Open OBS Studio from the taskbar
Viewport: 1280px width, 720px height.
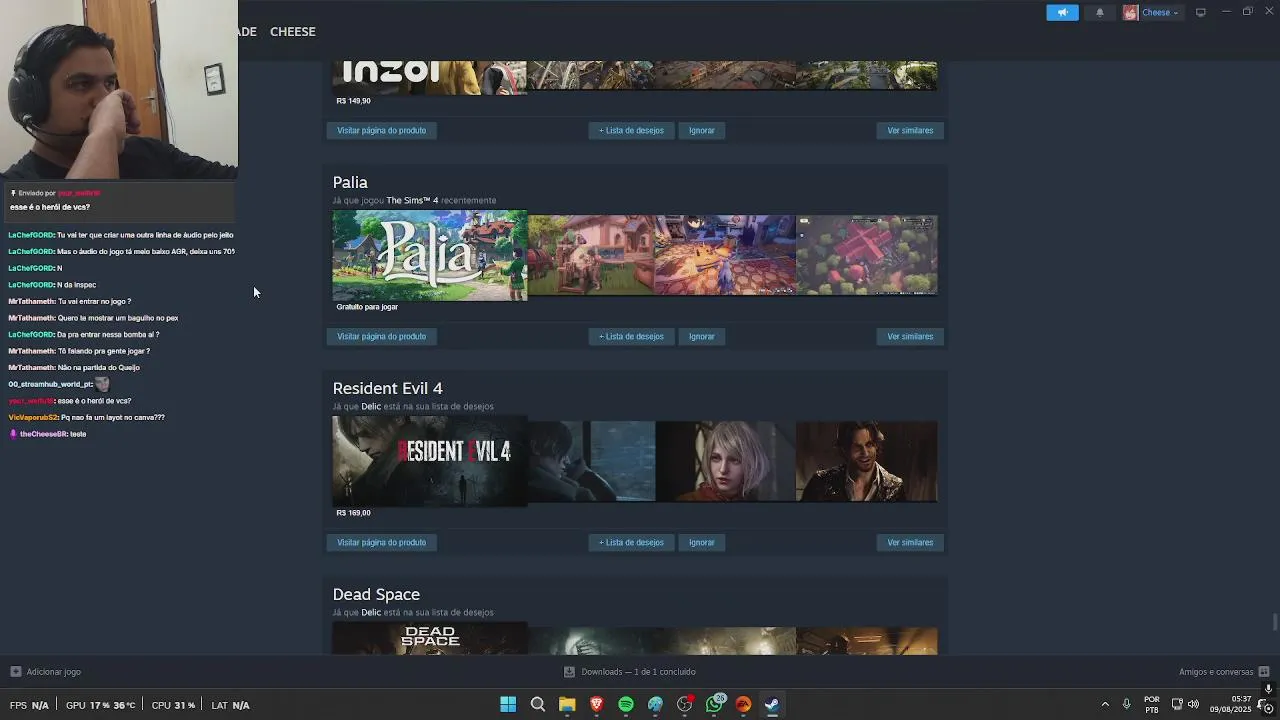point(685,704)
